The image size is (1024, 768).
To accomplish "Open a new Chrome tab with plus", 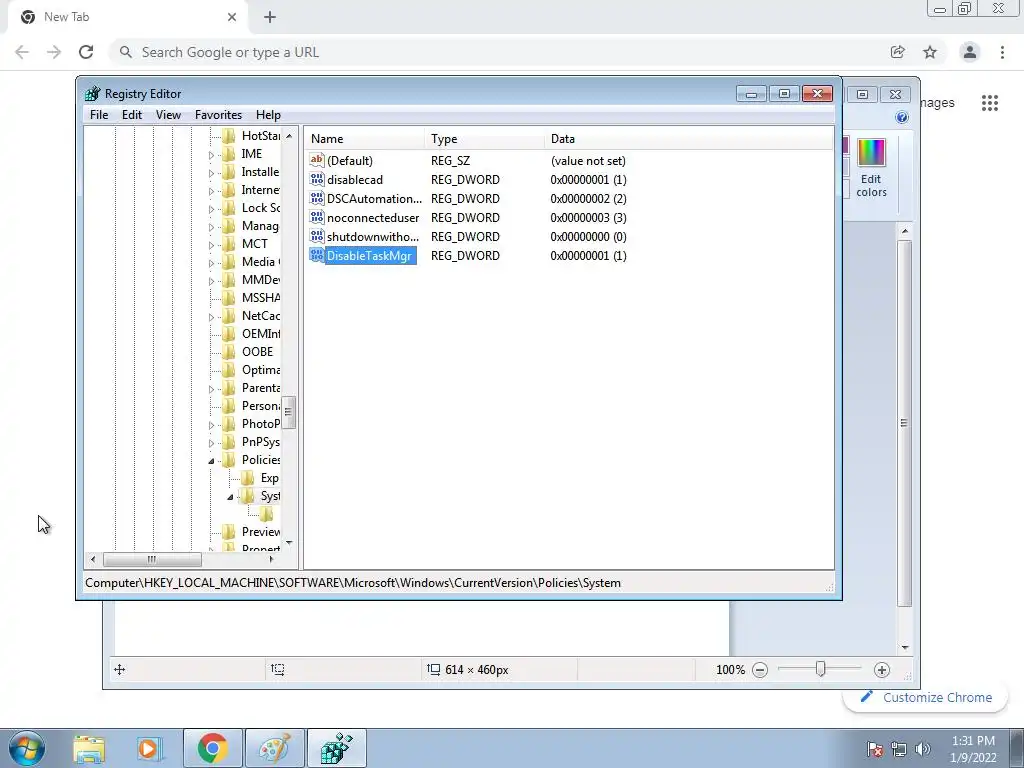I will (270, 18).
